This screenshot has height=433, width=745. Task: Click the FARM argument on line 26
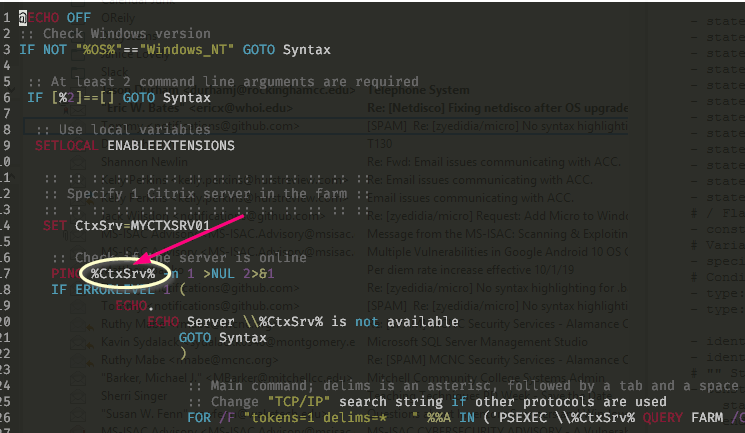(x=707, y=418)
